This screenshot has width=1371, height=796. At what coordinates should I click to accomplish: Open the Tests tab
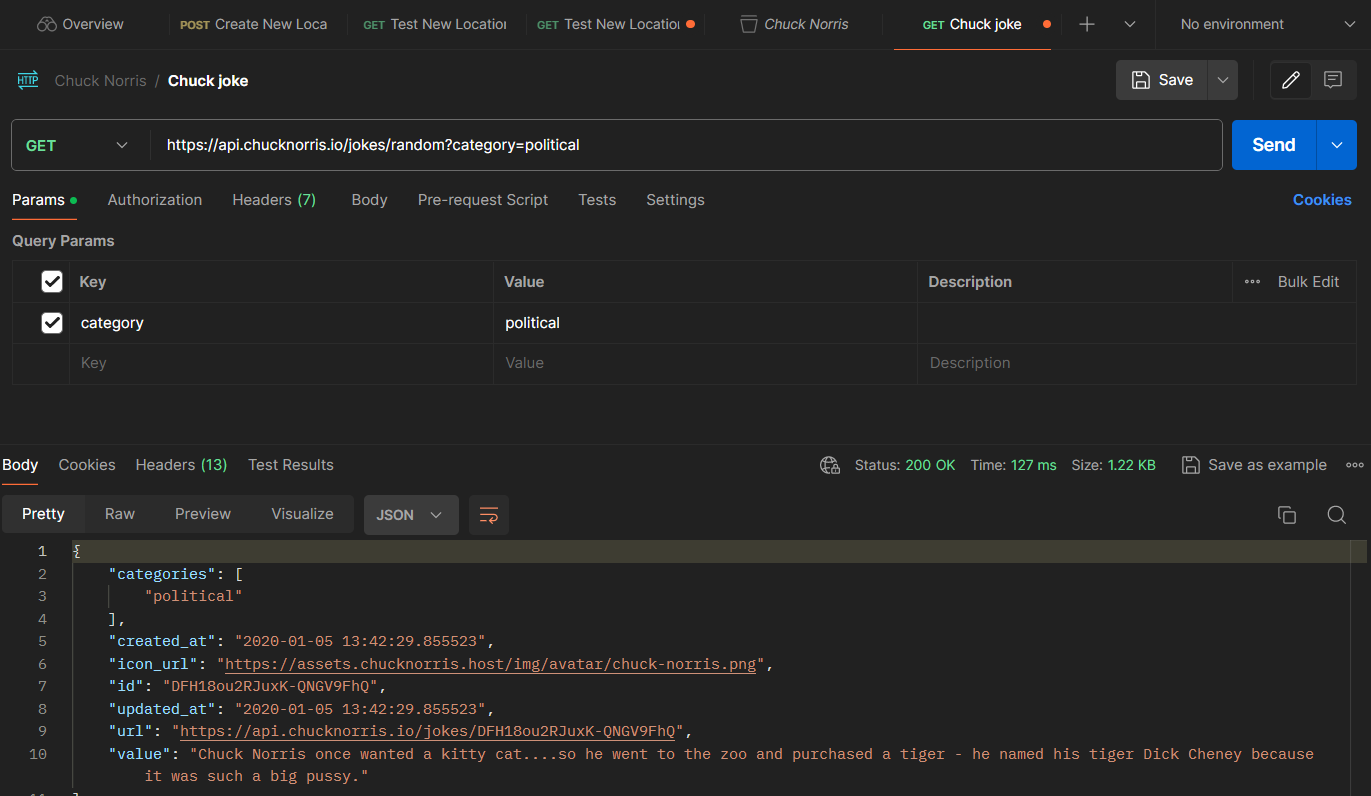pyautogui.click(x=597, y=200)
